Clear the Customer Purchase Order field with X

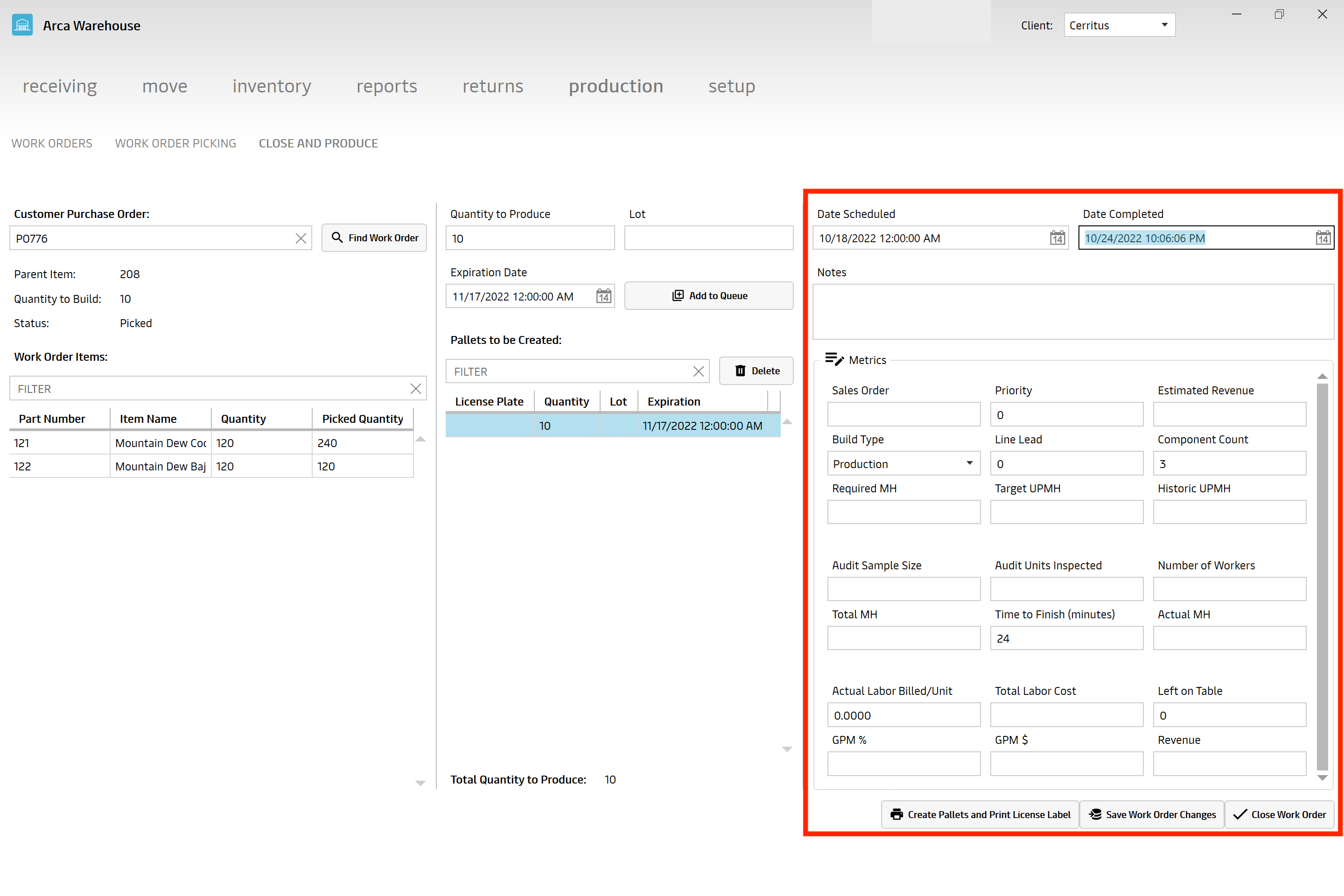[x=301, y=238]
